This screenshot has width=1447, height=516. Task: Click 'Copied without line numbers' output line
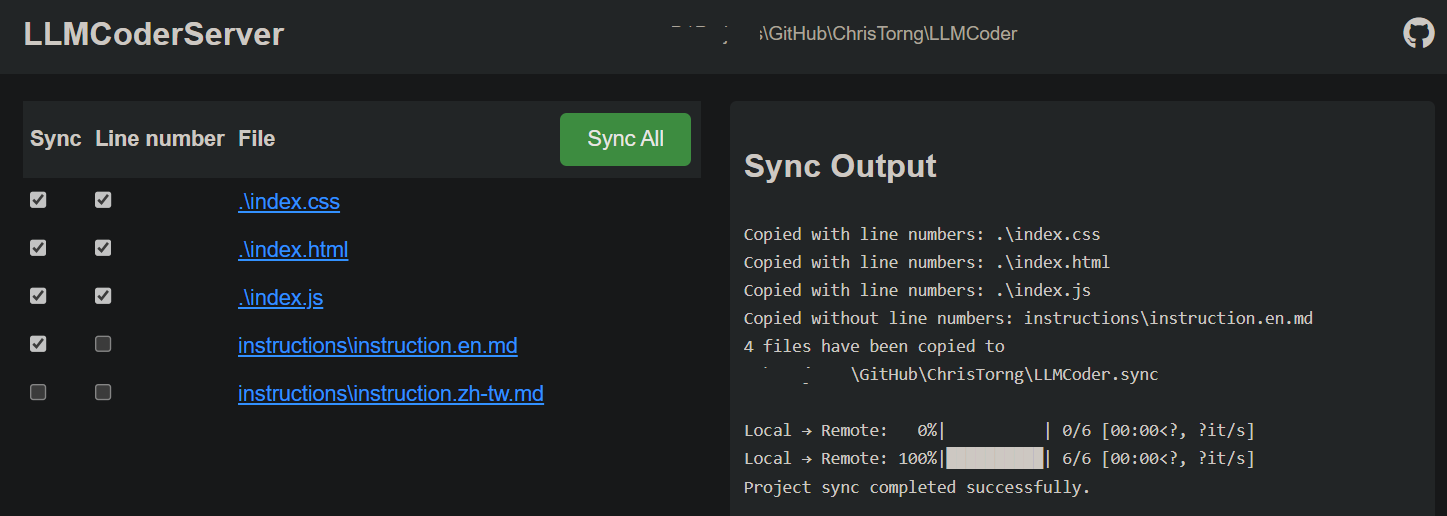click(1028, 319)
